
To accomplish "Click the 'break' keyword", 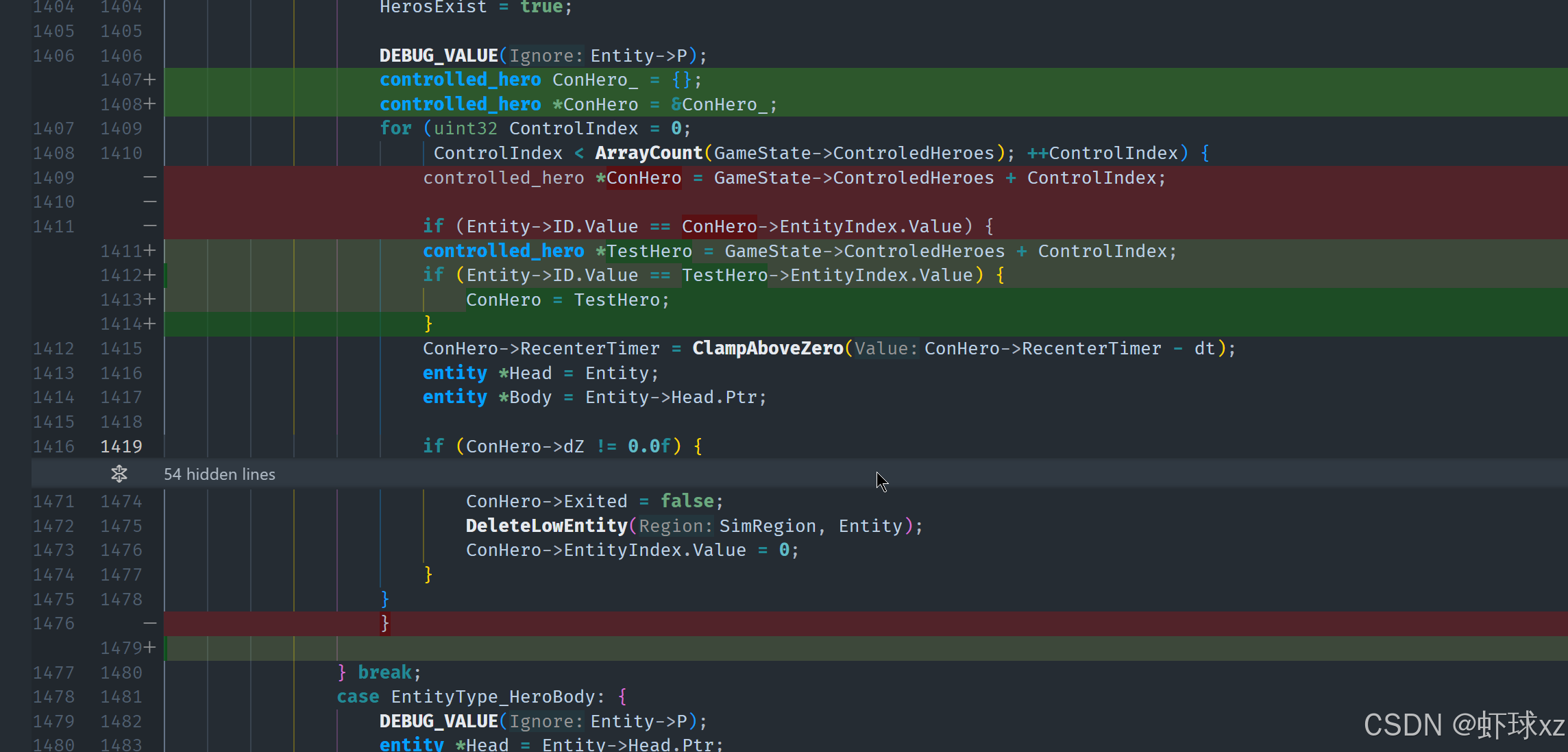I will [x=384, y=672].
